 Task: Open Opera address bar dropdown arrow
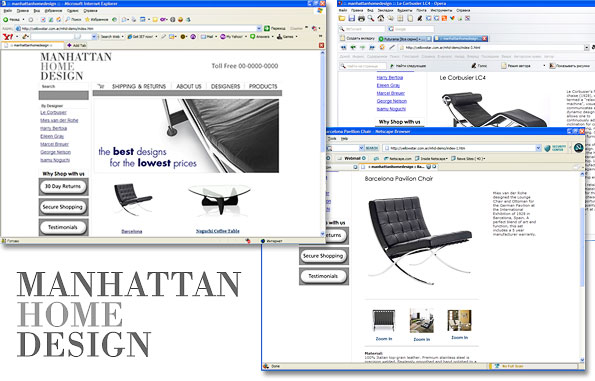click(587, 47)
